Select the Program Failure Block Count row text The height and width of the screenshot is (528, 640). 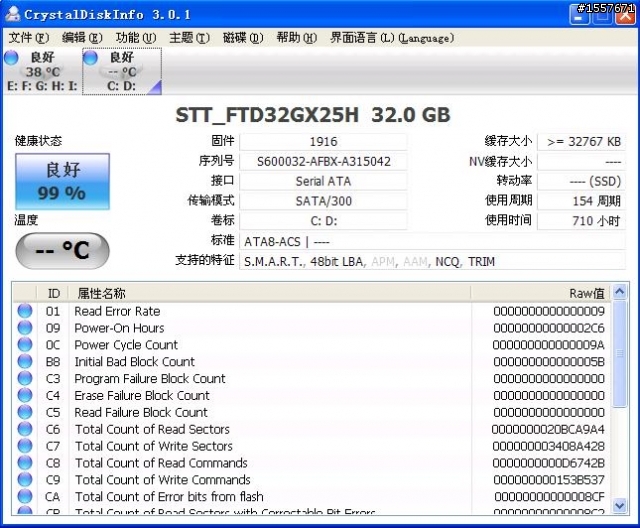coord(150,379)
